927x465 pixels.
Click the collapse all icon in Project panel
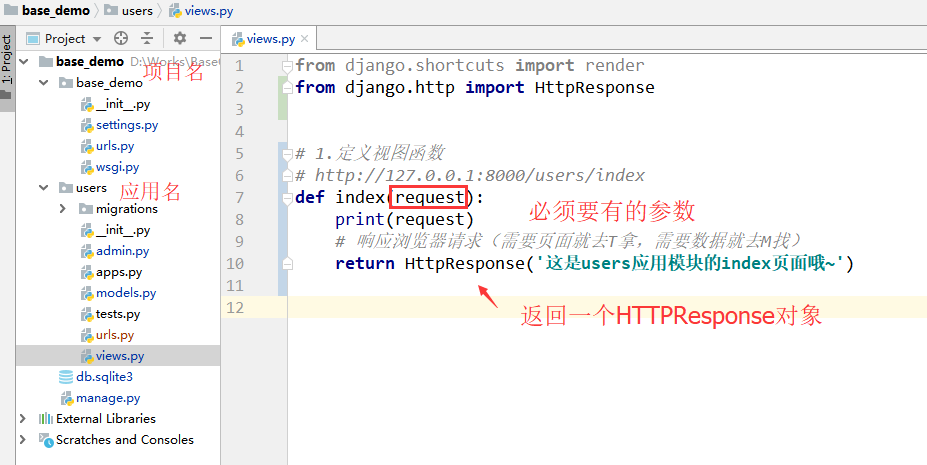pyautogui.click(x=147, y=38)
